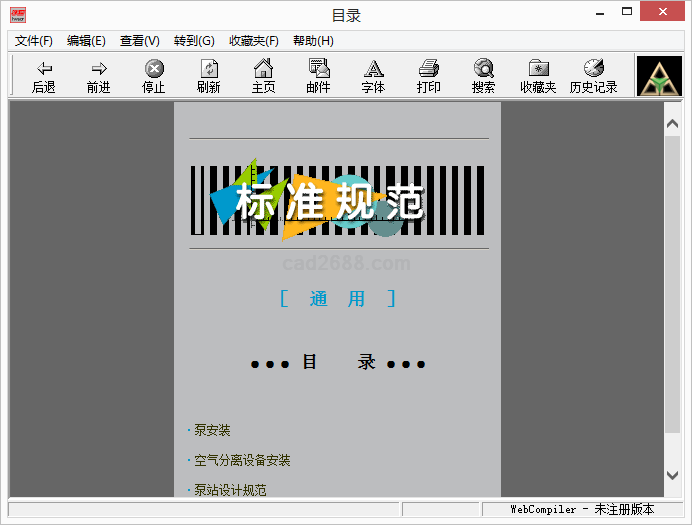Click the scrollbar down arrow
The height and width of the screenshot is (525, 692).
tap(672, 476)
